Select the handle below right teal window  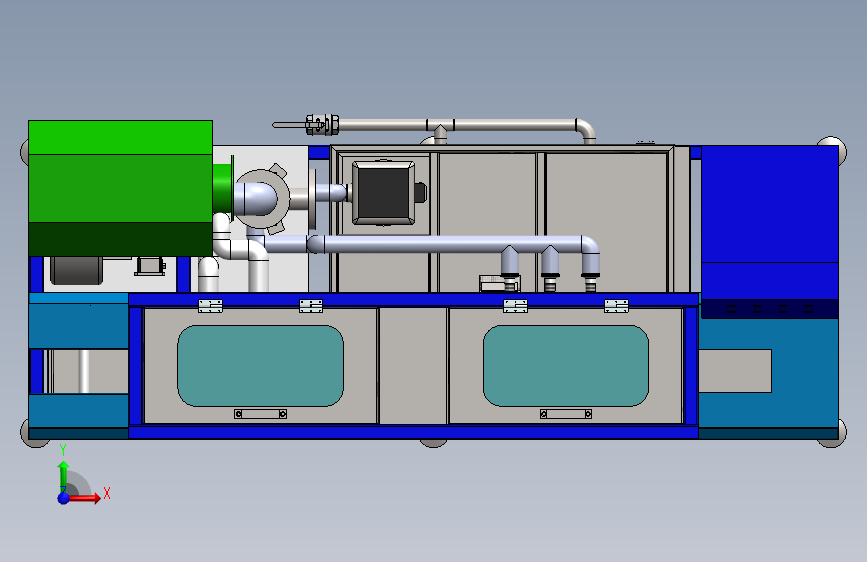click(x=566, y=414)
